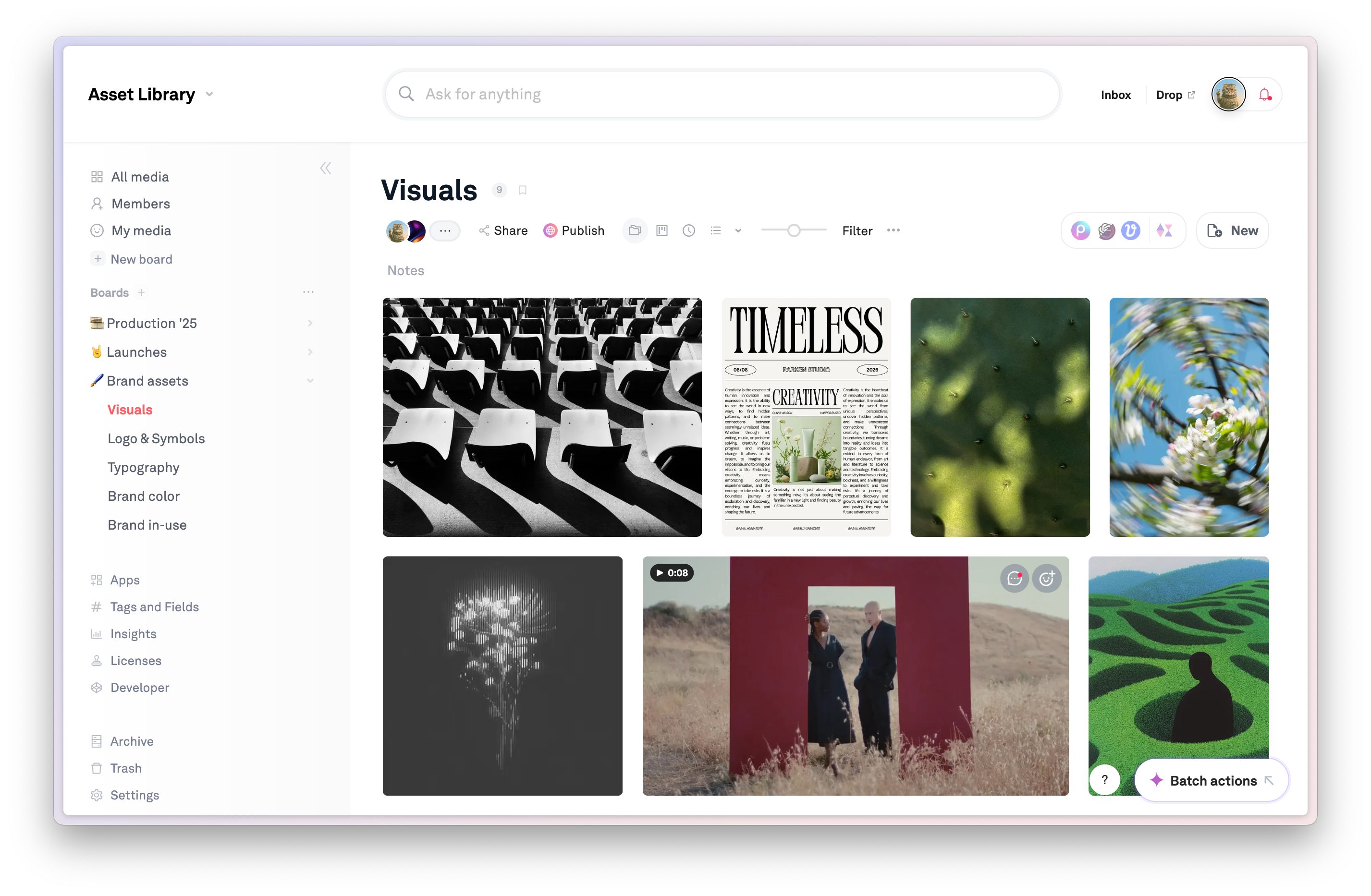The height and width of the screenshot is (896, 1371).
Task: Open the Typography sub-board
Action: coord(144,467)
